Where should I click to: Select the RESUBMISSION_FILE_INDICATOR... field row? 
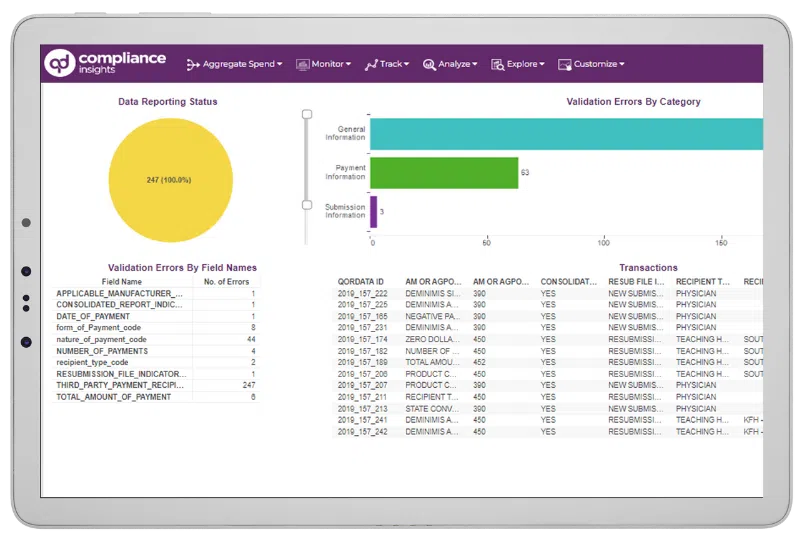pos(155,374)
